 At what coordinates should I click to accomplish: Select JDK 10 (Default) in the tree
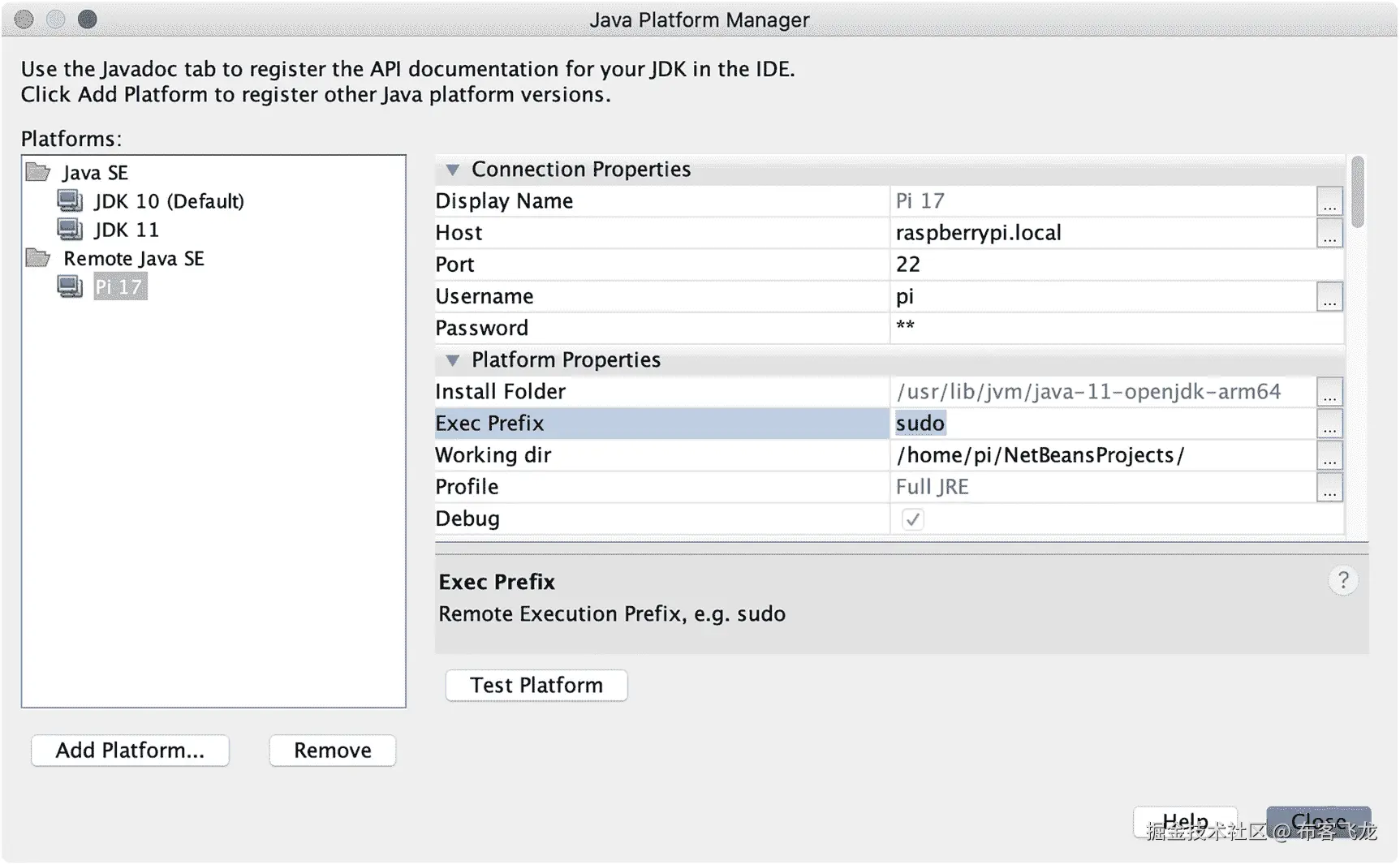point(169,200)
